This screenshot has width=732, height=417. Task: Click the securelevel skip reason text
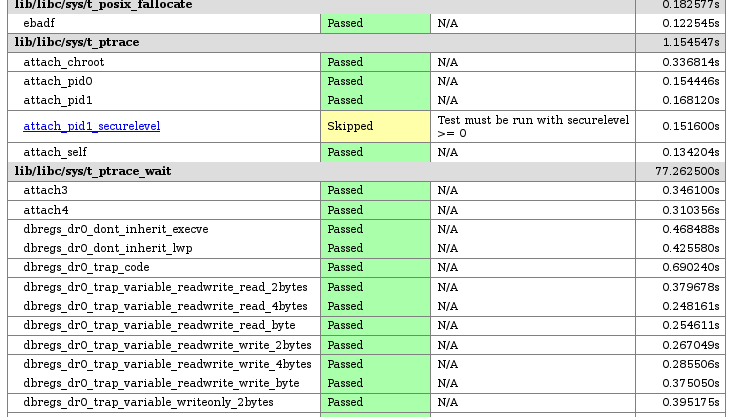click(x=533, y=127)
